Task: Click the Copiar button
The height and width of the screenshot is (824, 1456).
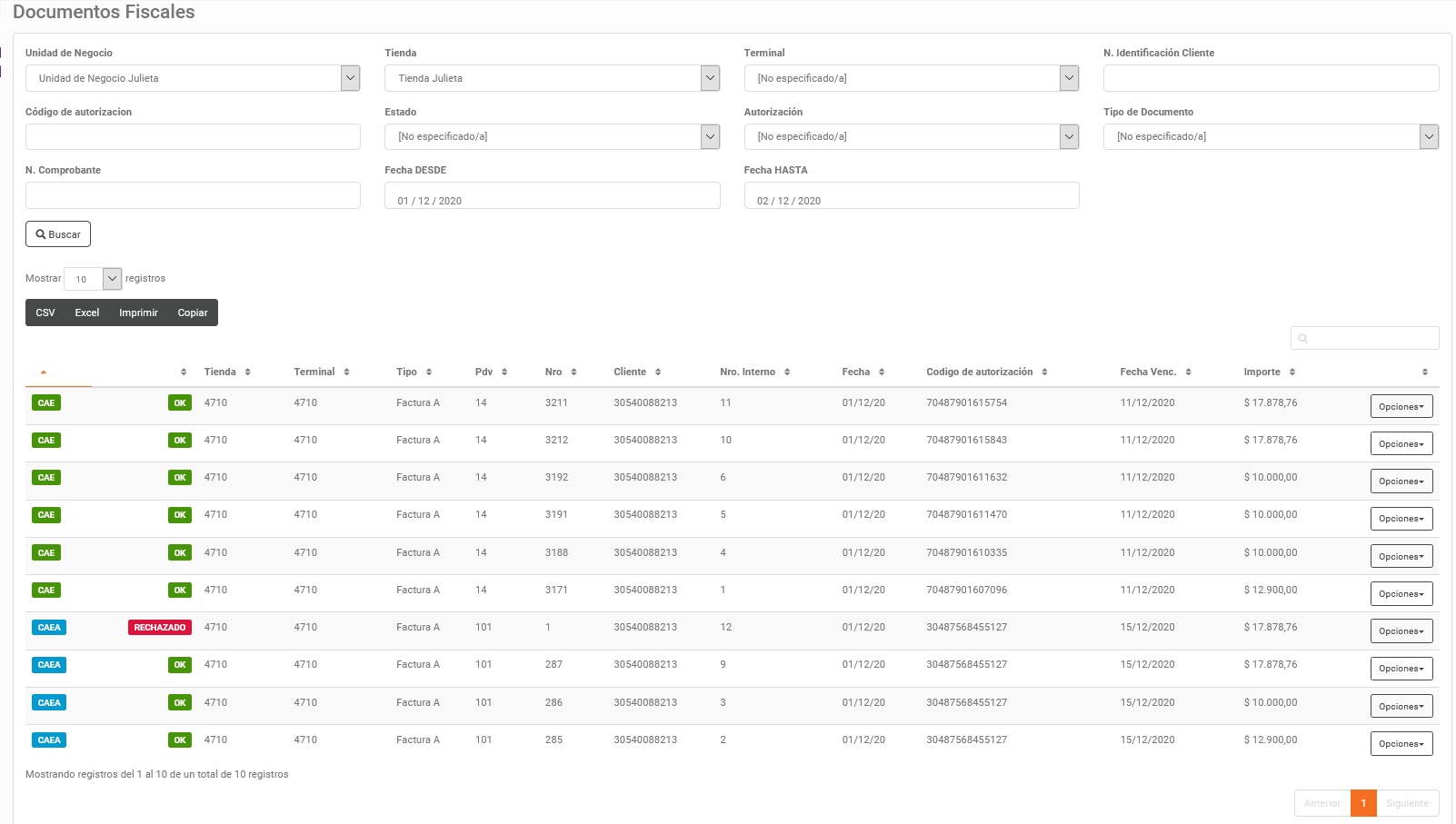Action: click(193, 313)
